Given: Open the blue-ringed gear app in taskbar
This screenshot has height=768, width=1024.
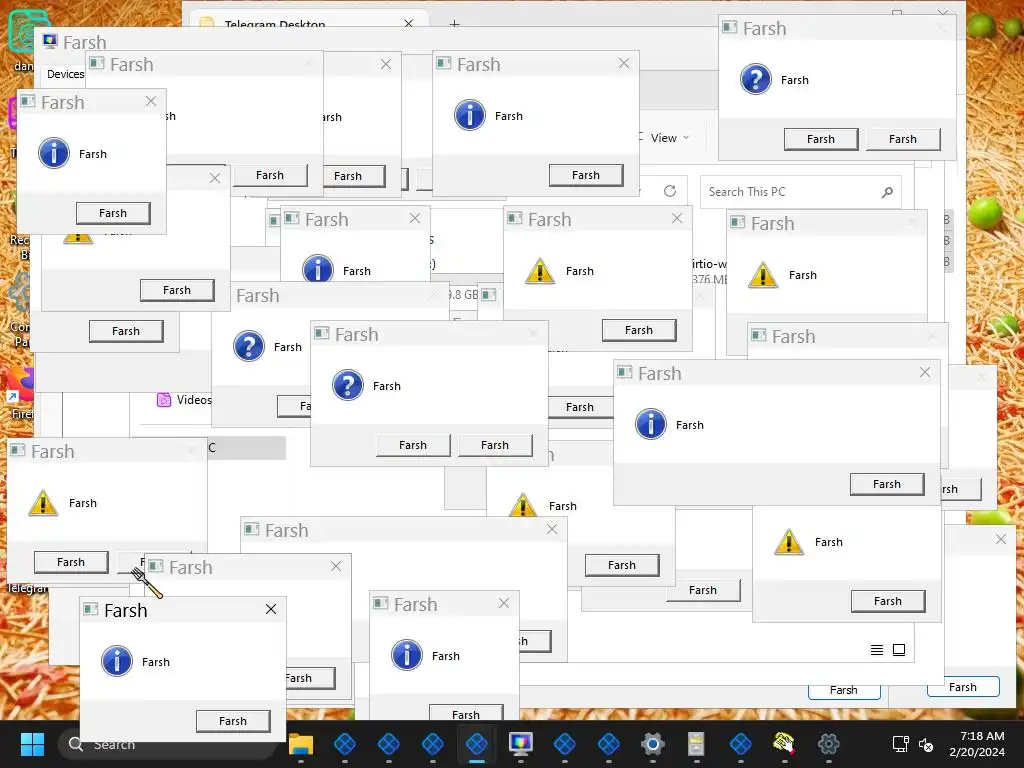Looking at the screenshot, I should coord(652,744).
